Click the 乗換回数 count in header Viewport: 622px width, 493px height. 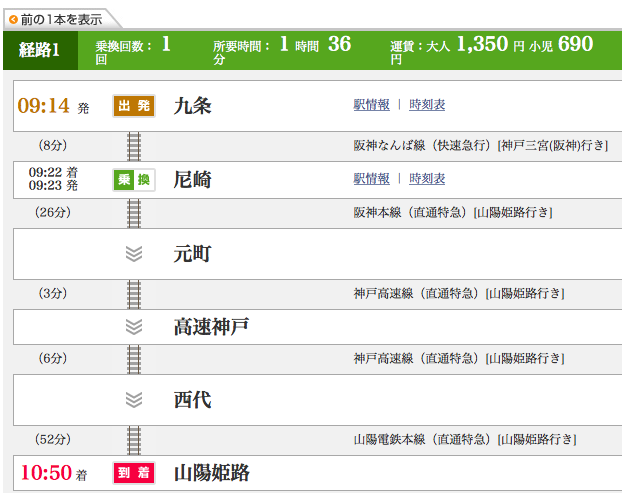click(133, 50)
